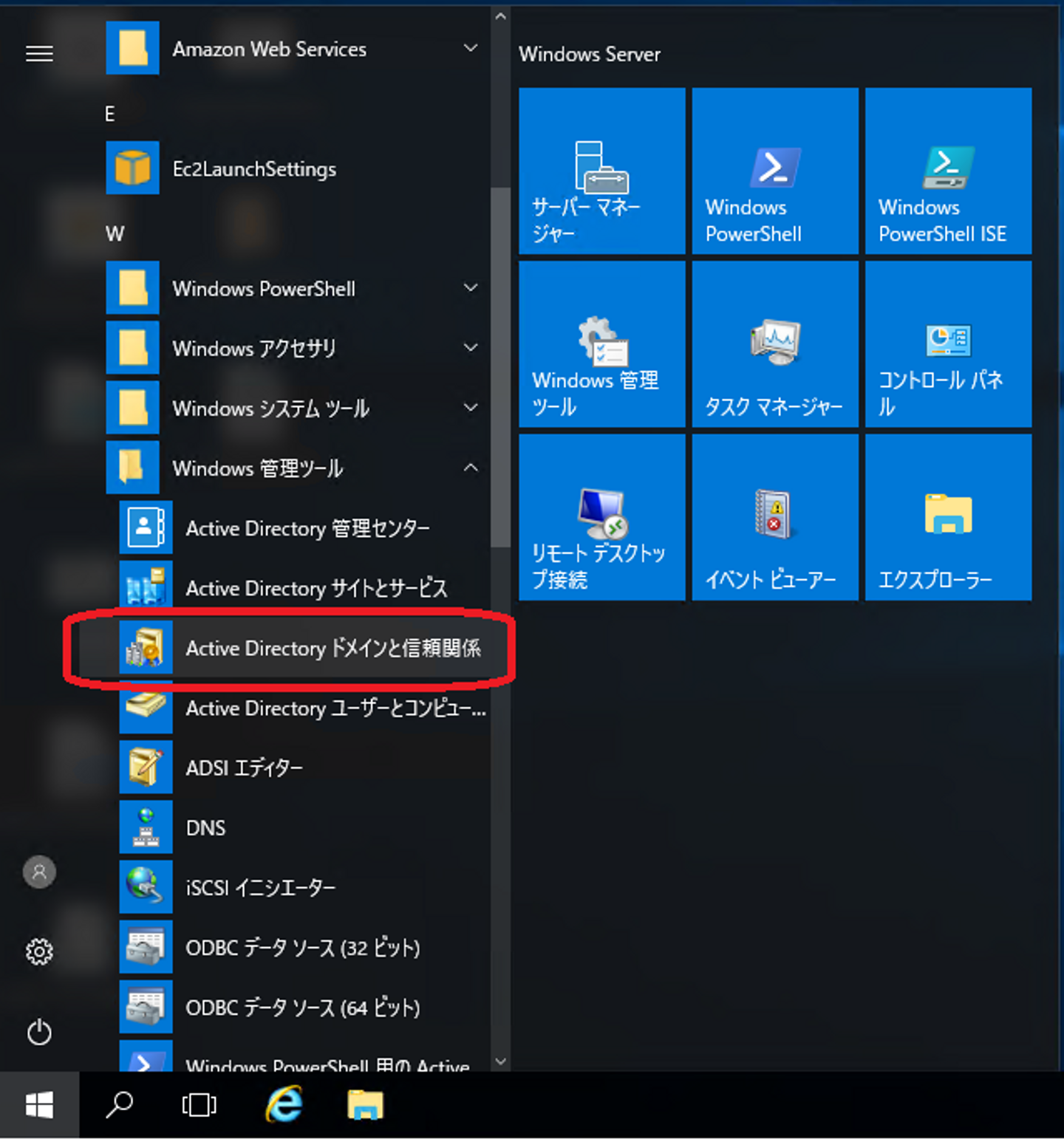Click Active Directory サイトとサービス label
The height and width of the screenshot is (1142, 1064).
pyautogui.click(x=317, y=589)
